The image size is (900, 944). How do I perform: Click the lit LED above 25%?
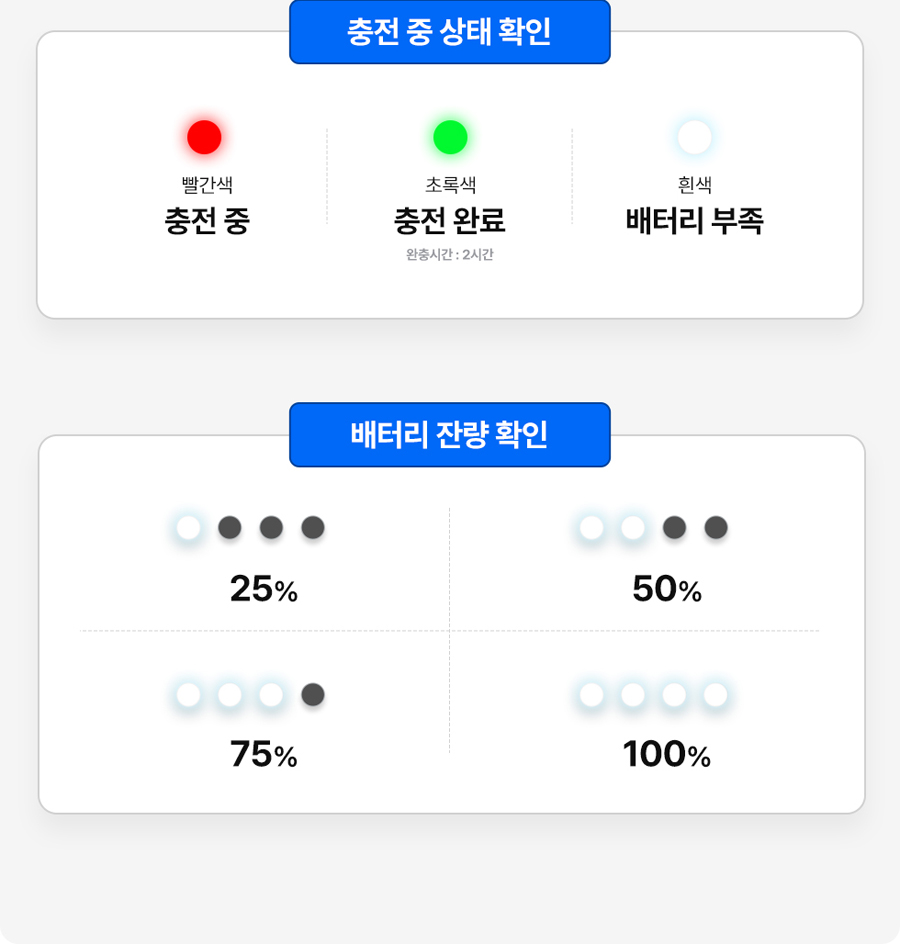188,527
